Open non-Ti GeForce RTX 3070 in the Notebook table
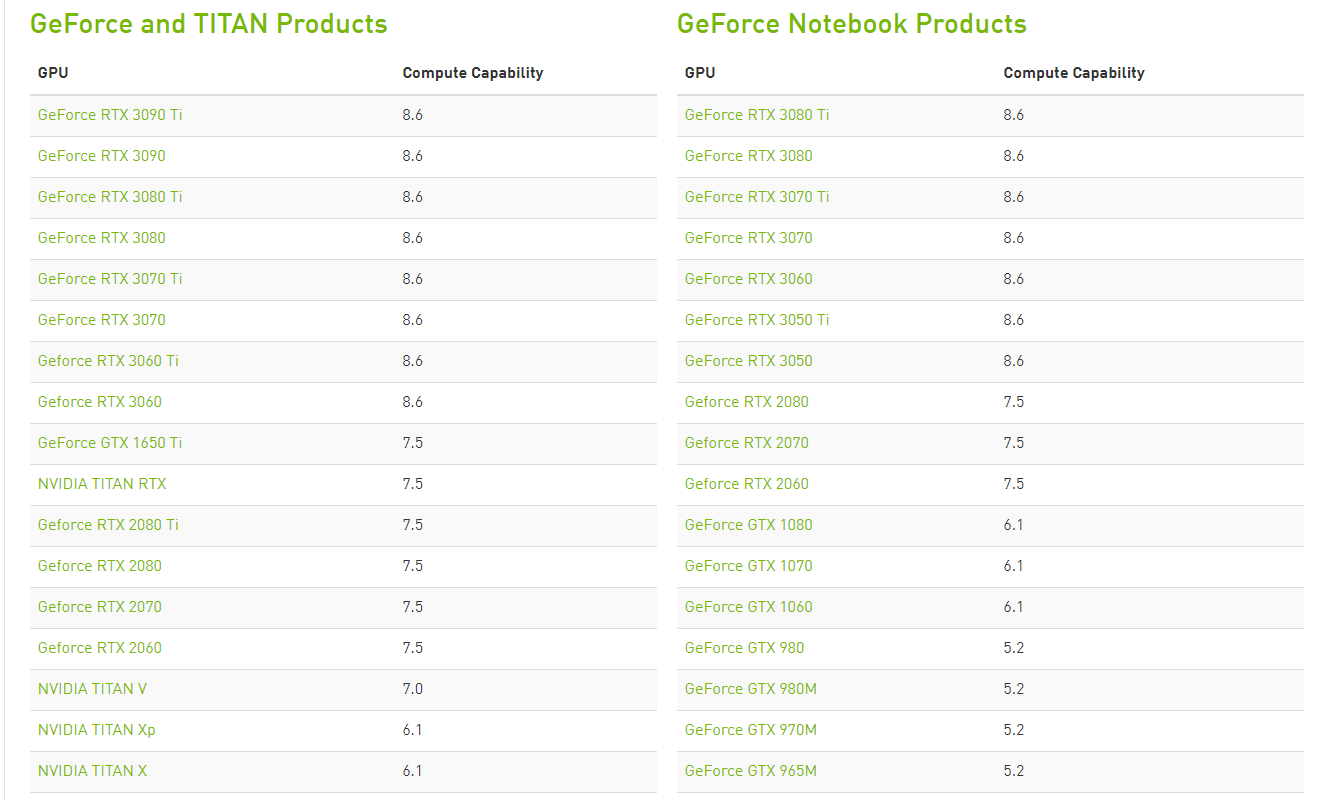Screen dimensions: 1329x800 coord(749,238)
